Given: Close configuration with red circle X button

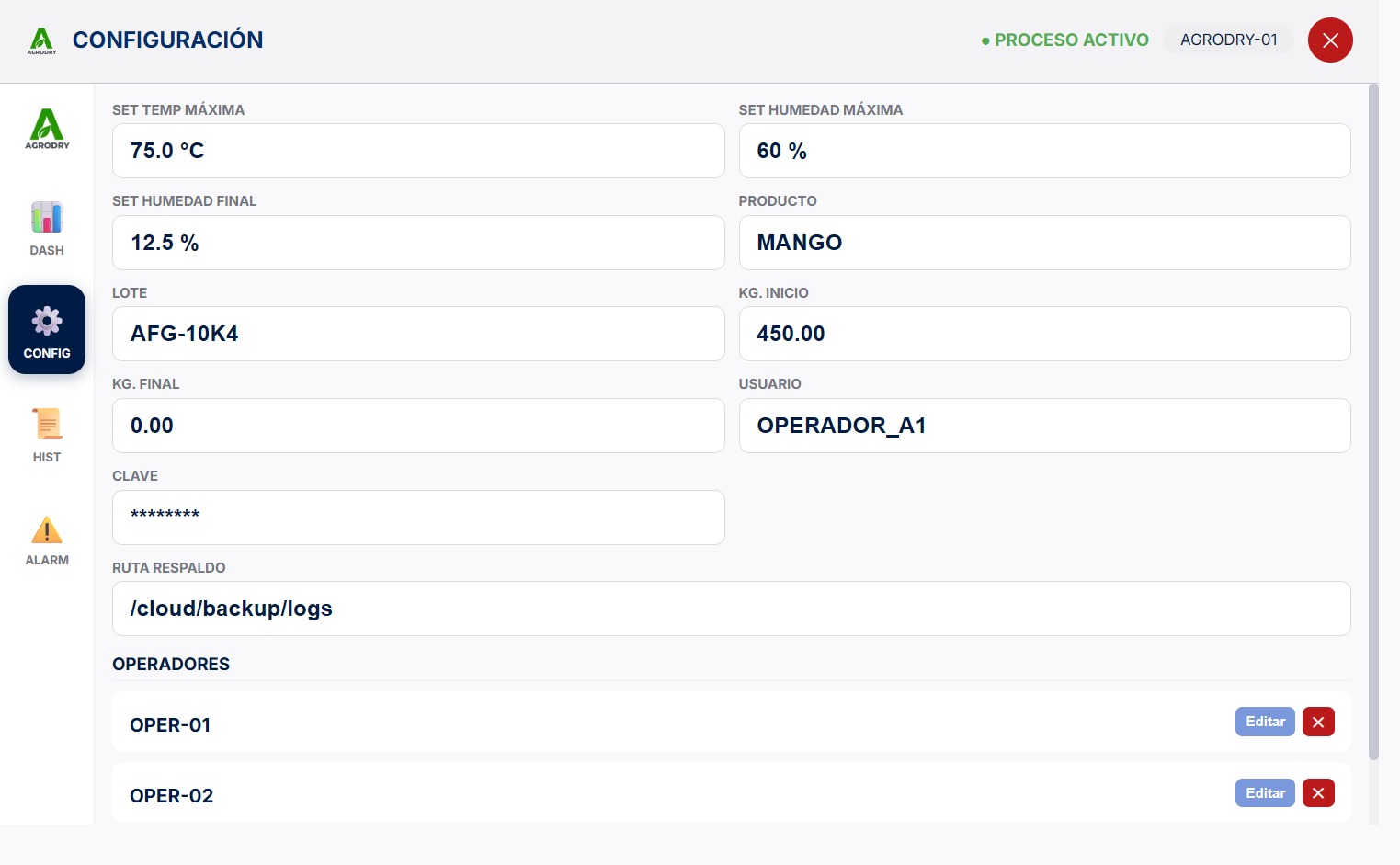Looking at the screenshot, I should (x=1330, y=40).
